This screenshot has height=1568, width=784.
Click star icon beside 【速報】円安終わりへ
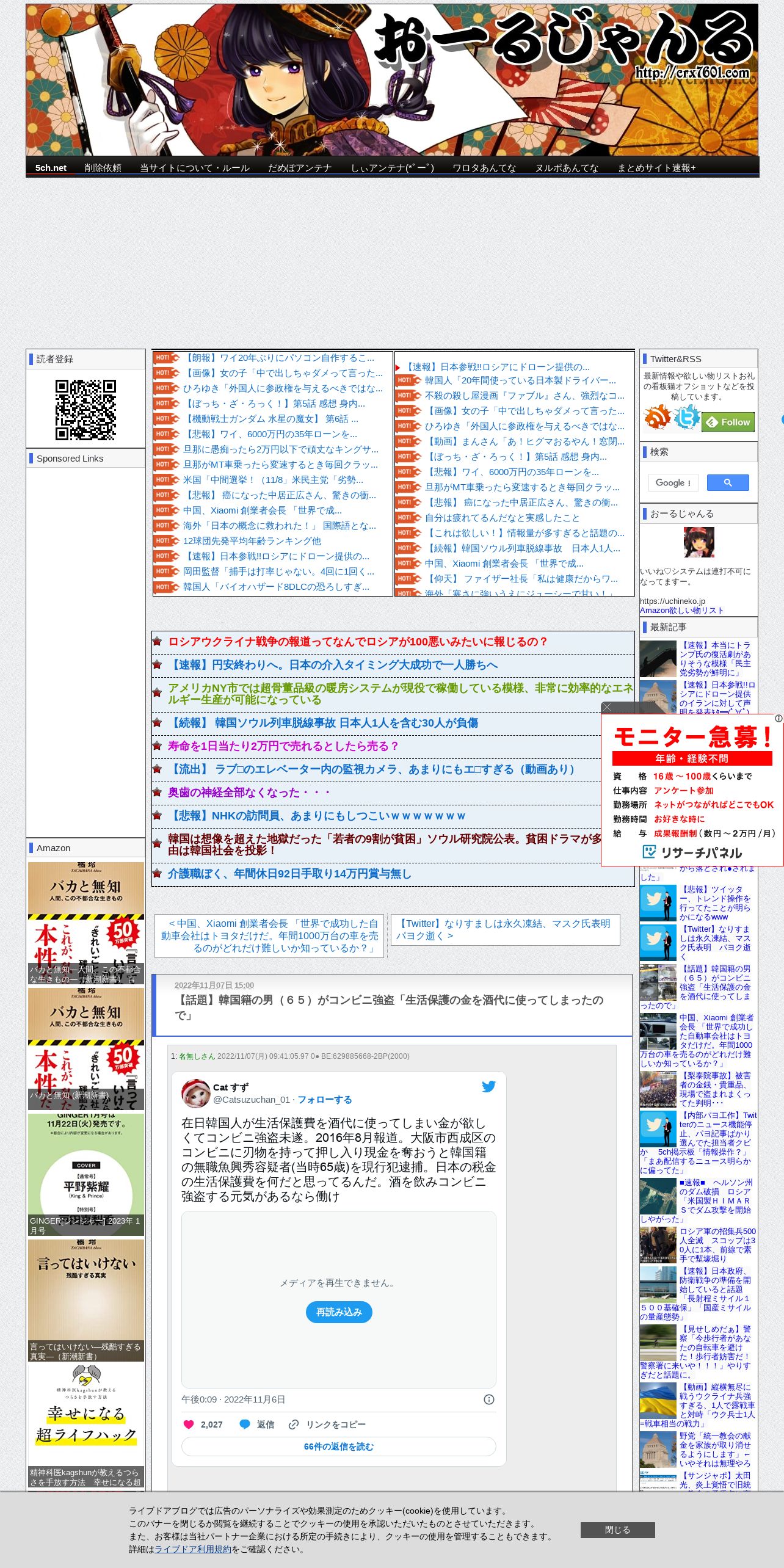(157, 664)
